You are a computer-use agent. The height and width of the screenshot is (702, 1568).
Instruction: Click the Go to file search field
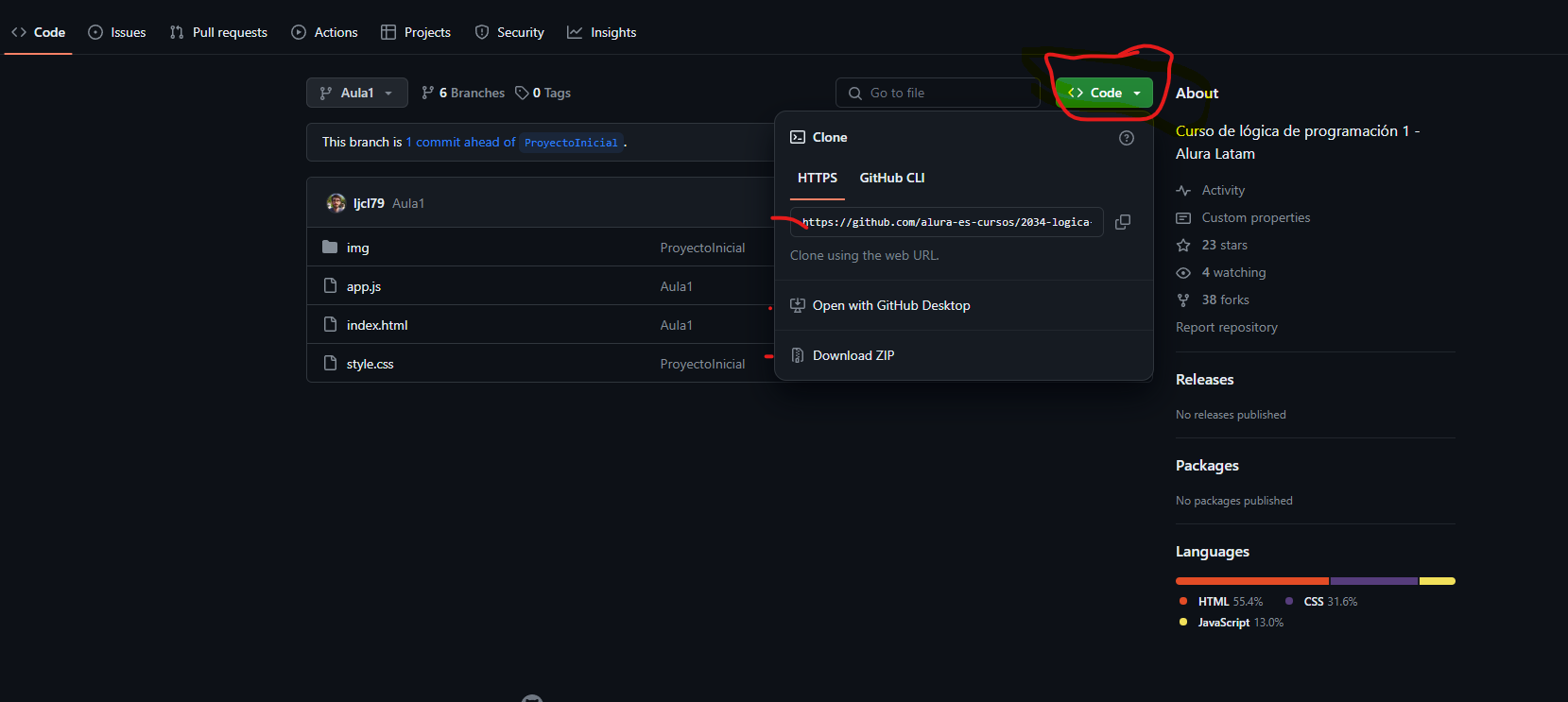pos(938,93)
